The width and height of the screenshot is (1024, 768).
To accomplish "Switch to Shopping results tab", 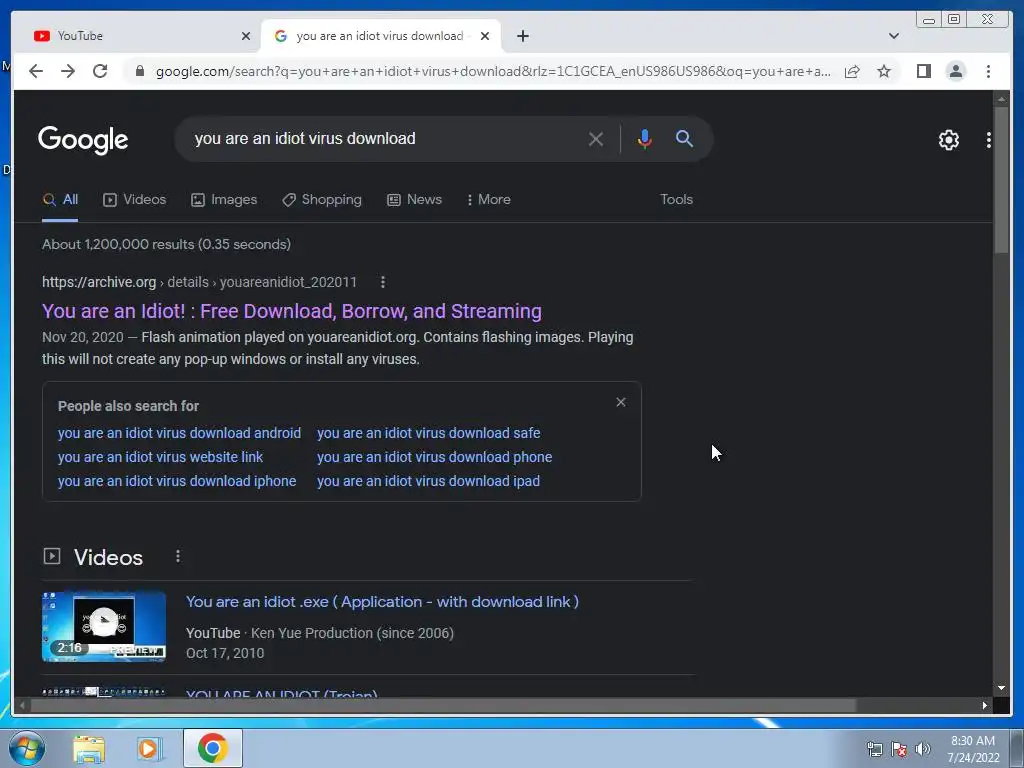I will point(321,200).
